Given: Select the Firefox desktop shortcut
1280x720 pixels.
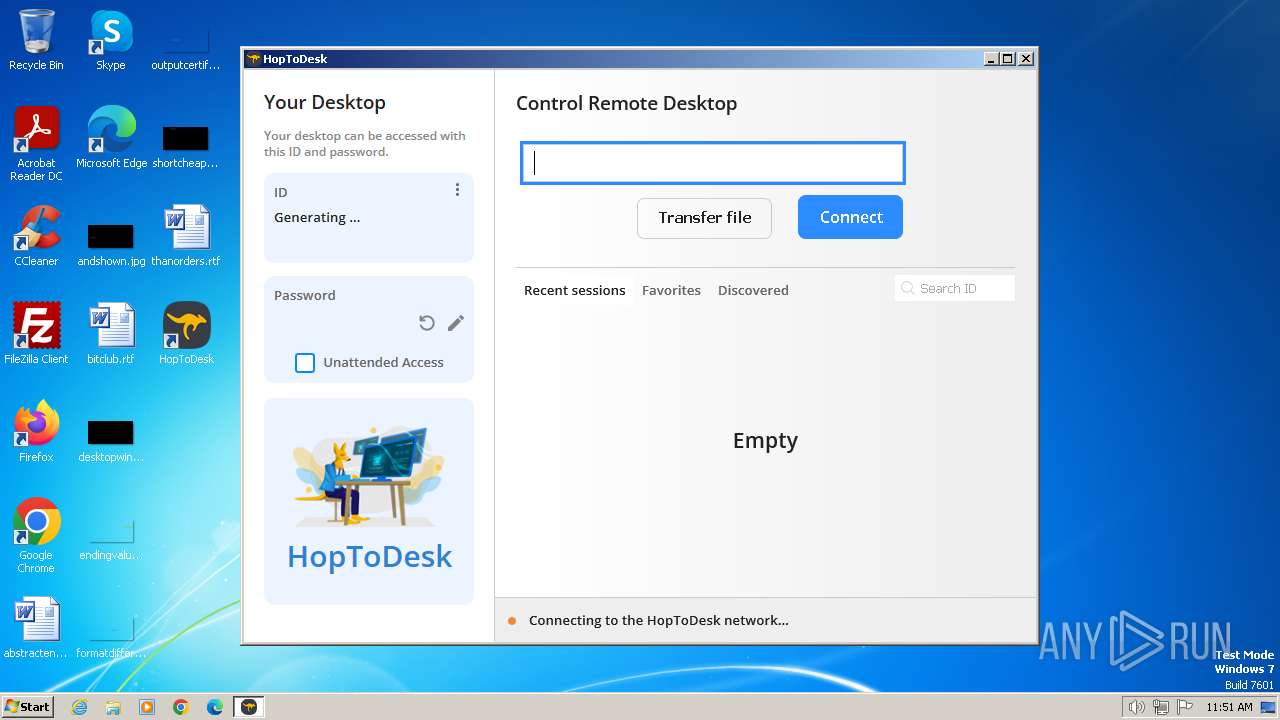Looking at the screenshot, I should (x=36, y=432).
